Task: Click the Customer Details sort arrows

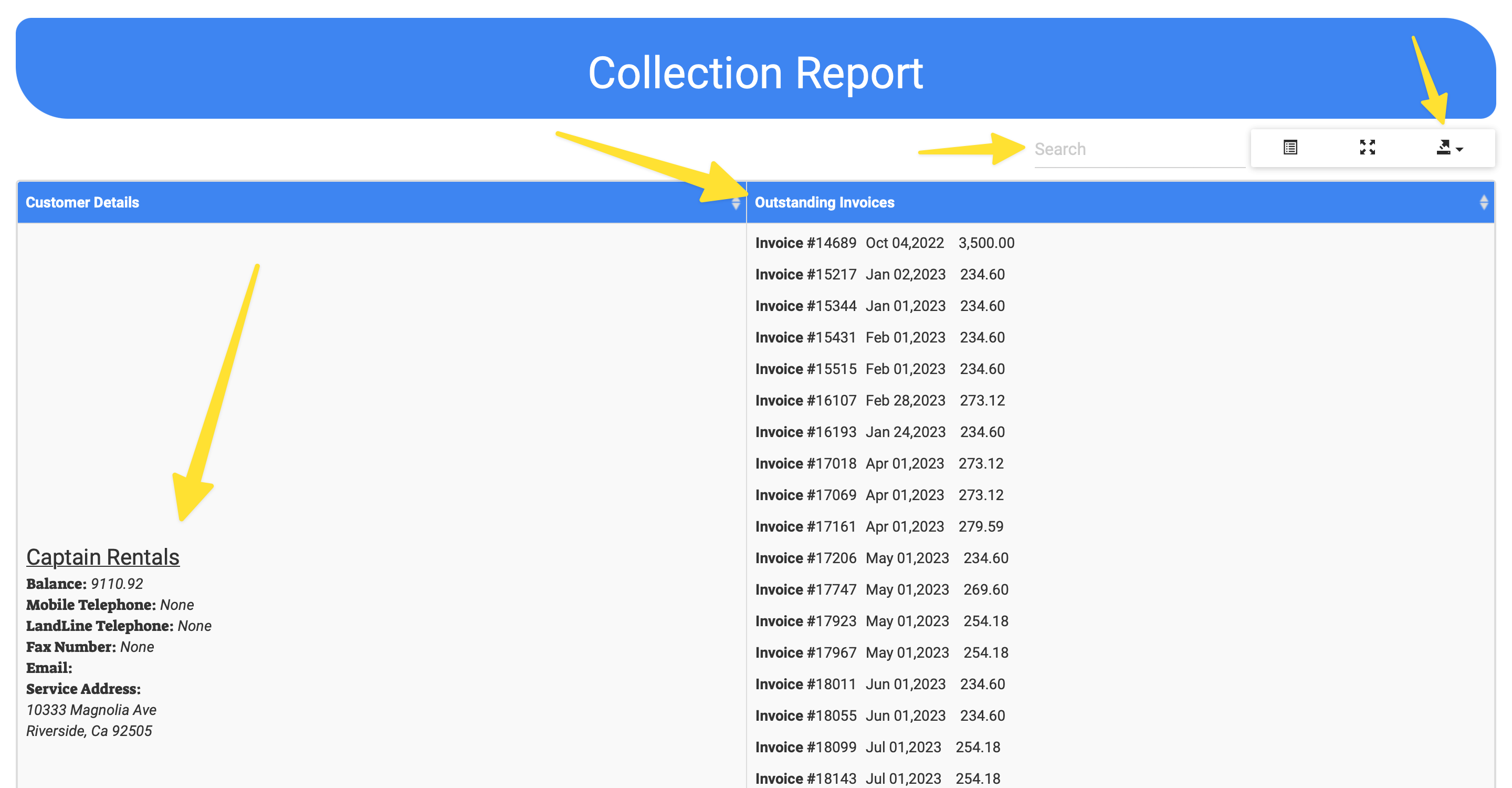Action: tap(736, 203)
